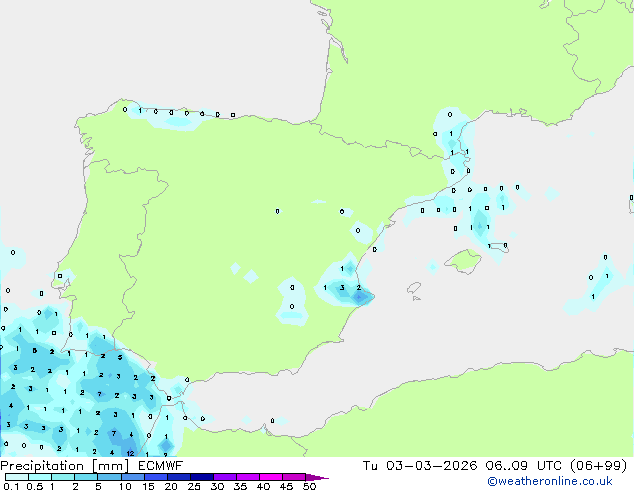Click the above-50 mm legend arrow tip
Screen dimensions: 634x490
pyautogui.click(x=317, y=477)
